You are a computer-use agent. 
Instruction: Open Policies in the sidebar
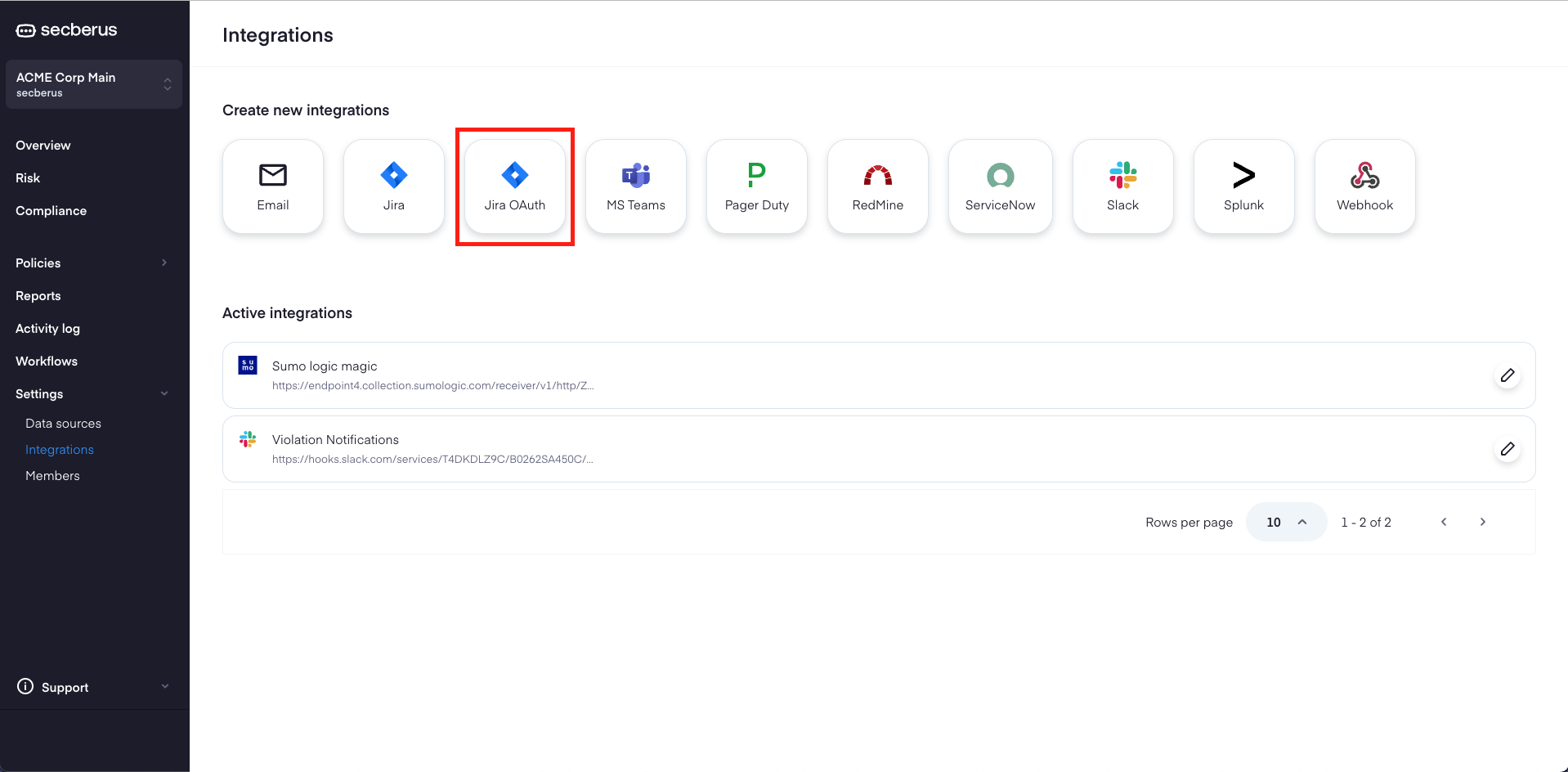38,263
